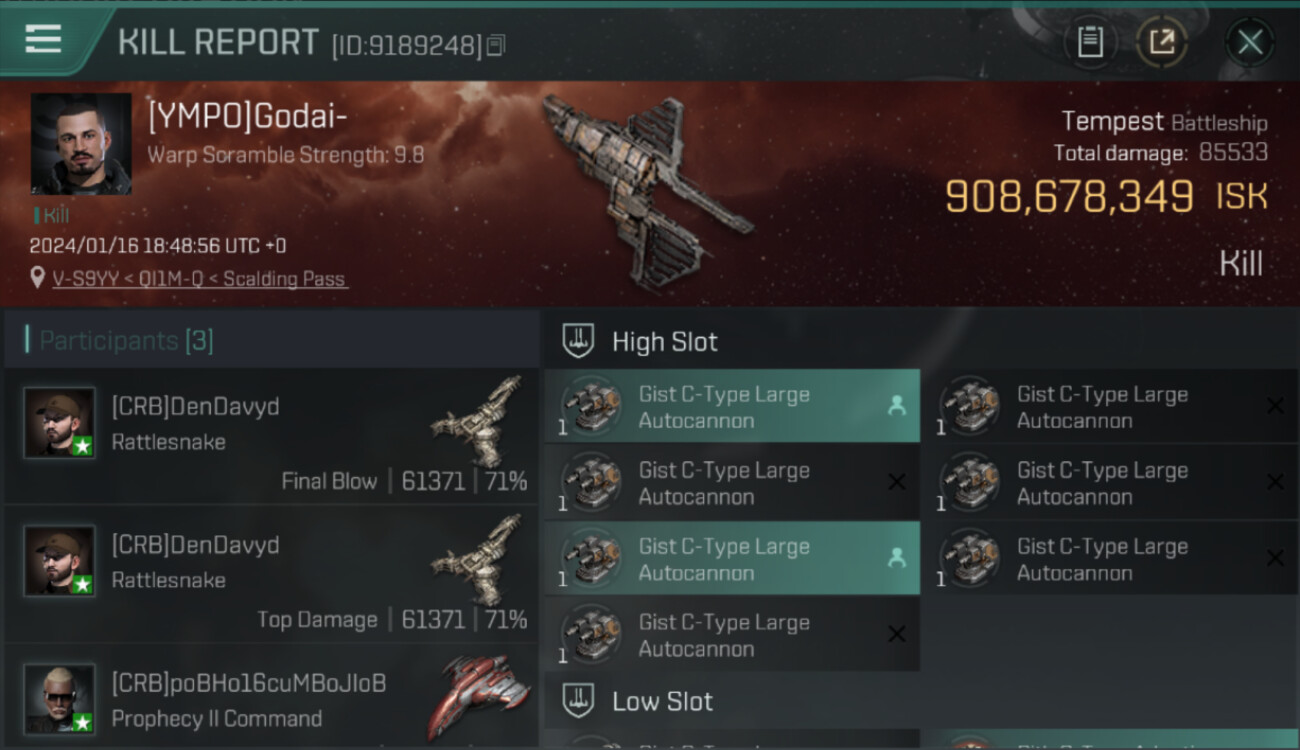Open the V-S9YY location link
This screenshot has height=750, width=1300.
[x=200, y=279]
